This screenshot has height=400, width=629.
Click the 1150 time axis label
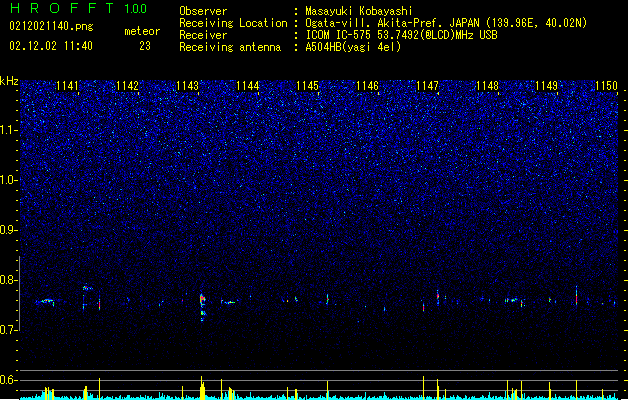606,86
